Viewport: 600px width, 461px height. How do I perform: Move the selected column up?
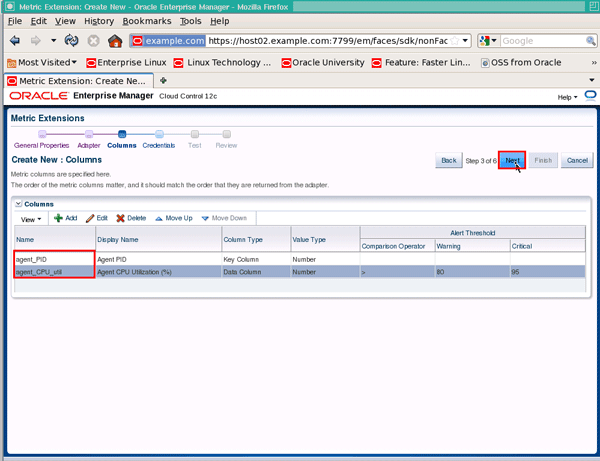pyautogui.click(x=174, y=218)
